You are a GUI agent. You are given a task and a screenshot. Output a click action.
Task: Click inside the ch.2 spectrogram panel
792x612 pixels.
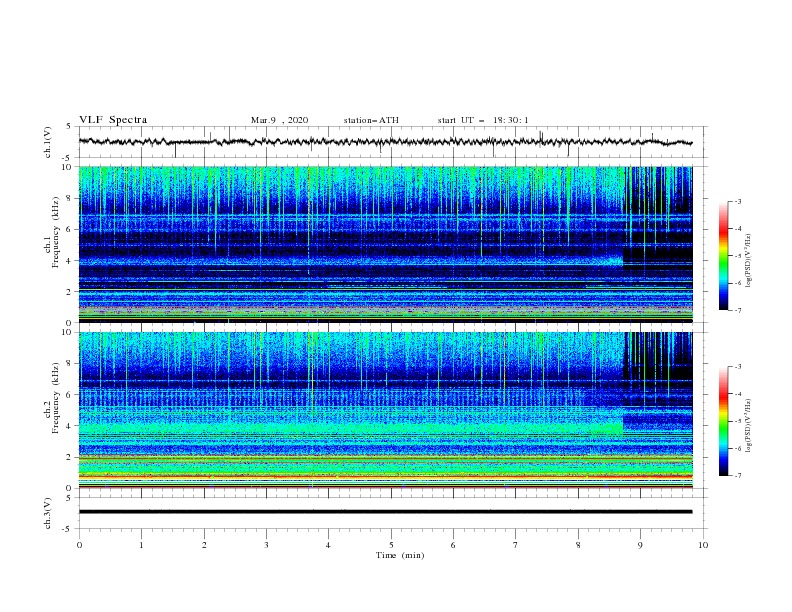point(385,410)
